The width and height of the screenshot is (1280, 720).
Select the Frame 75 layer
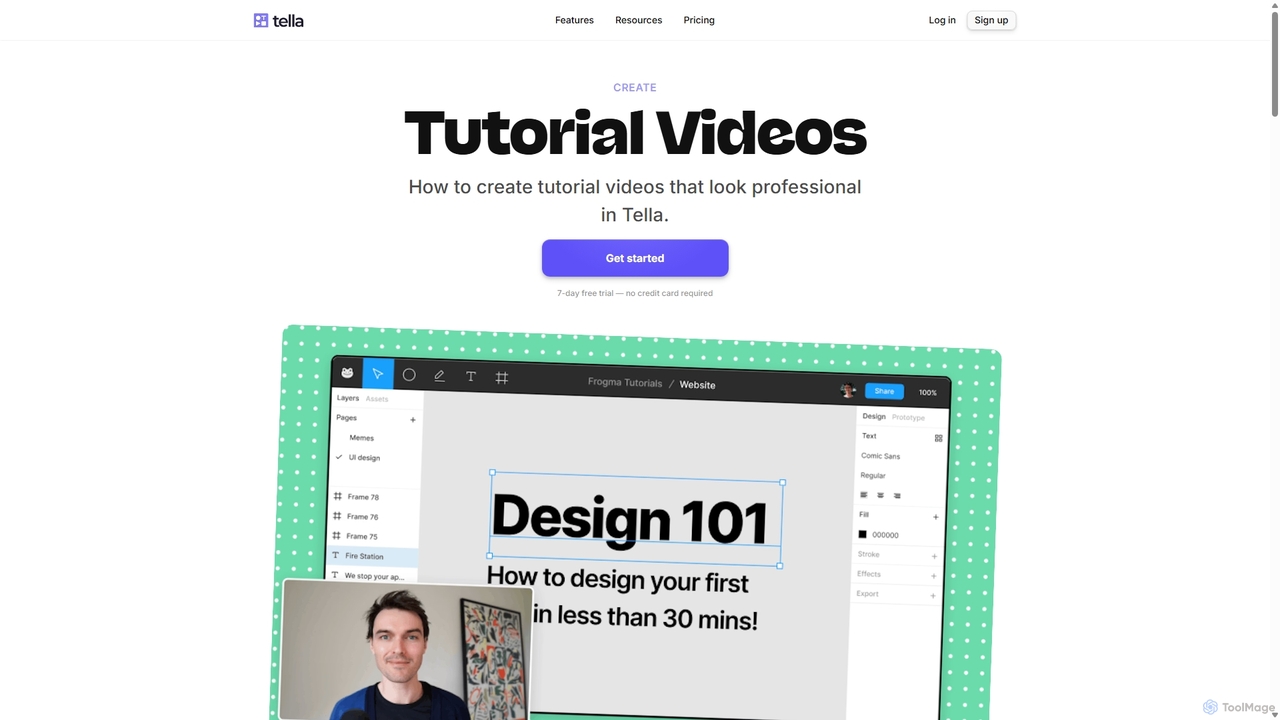(x=361, y=536)
